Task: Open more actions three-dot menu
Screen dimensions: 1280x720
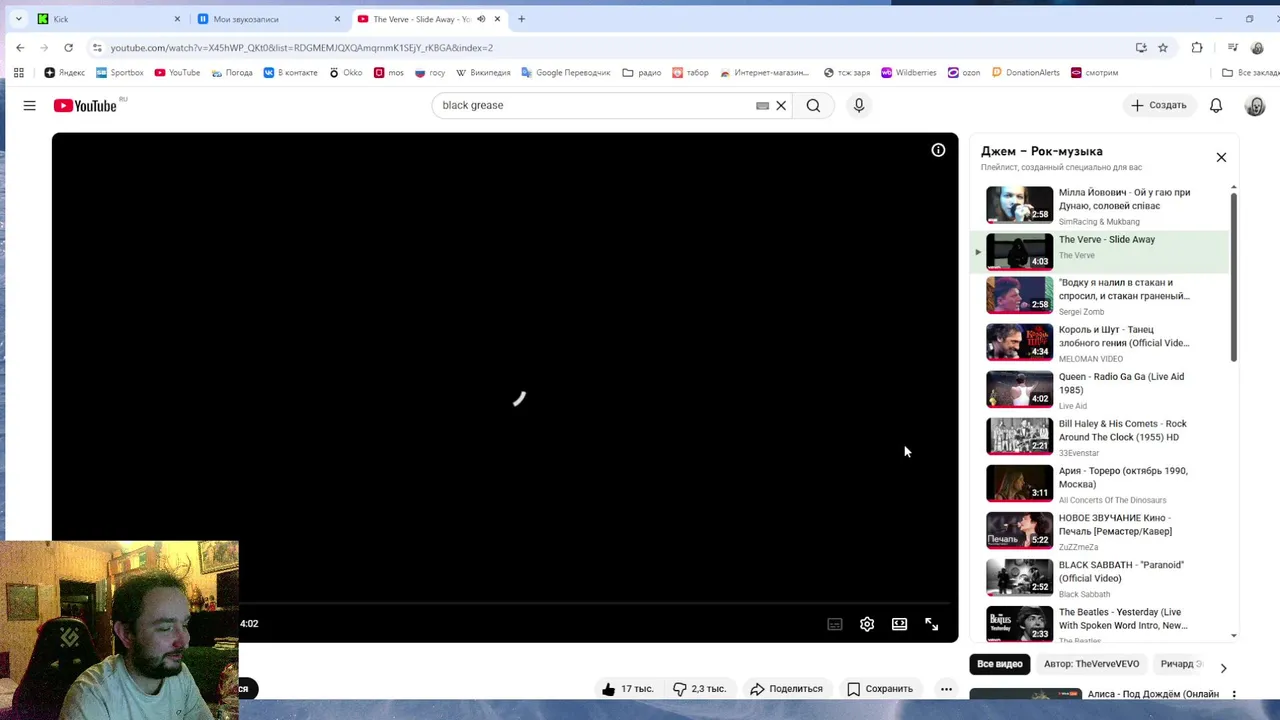Action: point(946,688)
